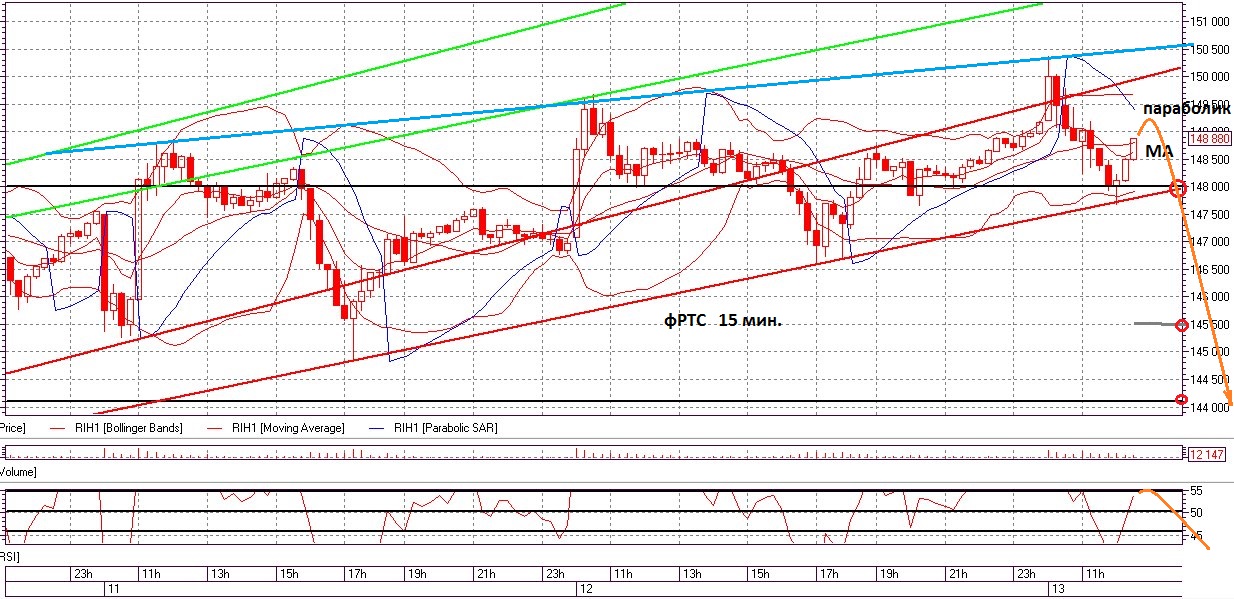
Task: Click the 21h time label of date 12
Action: (958, 574)
